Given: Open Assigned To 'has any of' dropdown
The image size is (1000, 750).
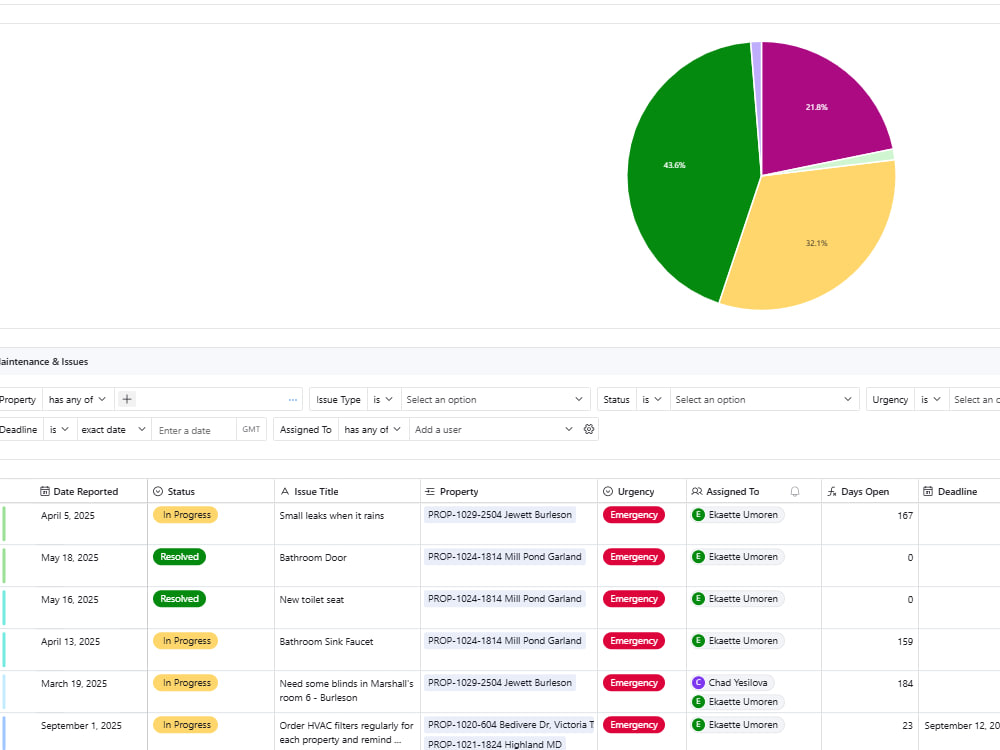Looking at the screenshot, I should point(373,429).
